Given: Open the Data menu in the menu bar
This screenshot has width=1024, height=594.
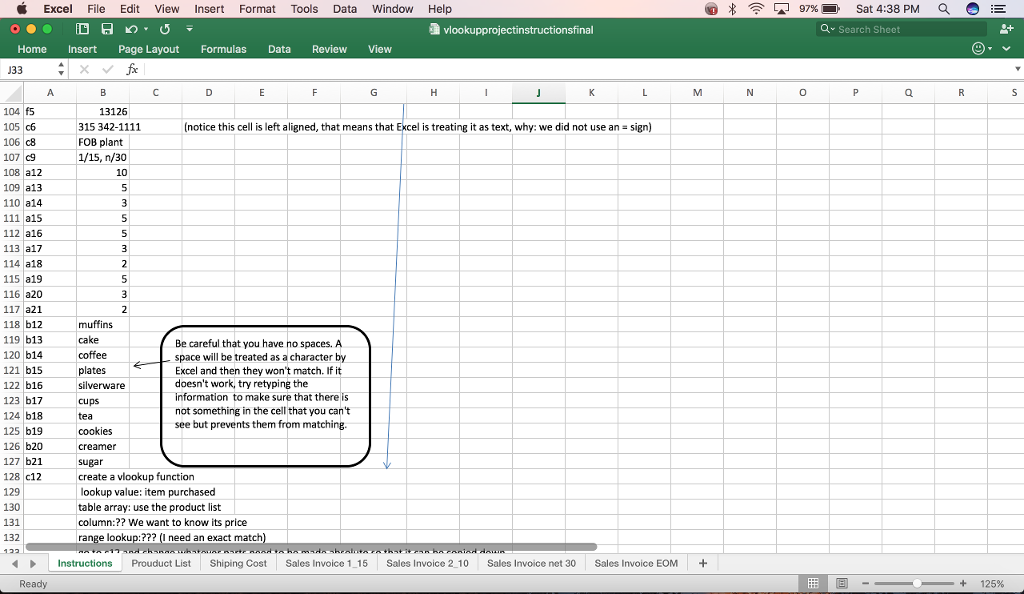Looking at the screenshot, I should pos(345,9).
